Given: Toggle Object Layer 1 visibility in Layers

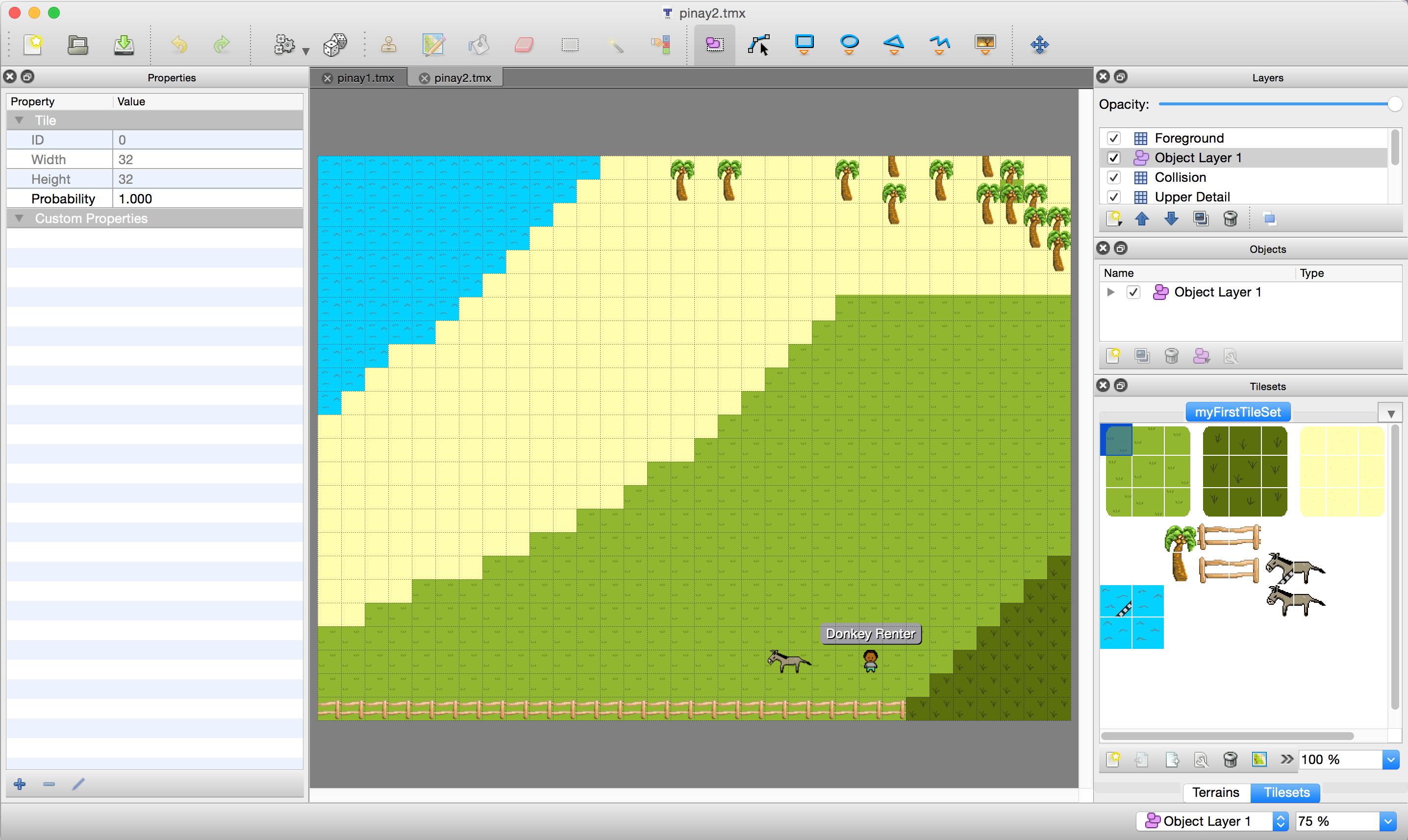Looking at the screenshot, I should point(1114,158).
